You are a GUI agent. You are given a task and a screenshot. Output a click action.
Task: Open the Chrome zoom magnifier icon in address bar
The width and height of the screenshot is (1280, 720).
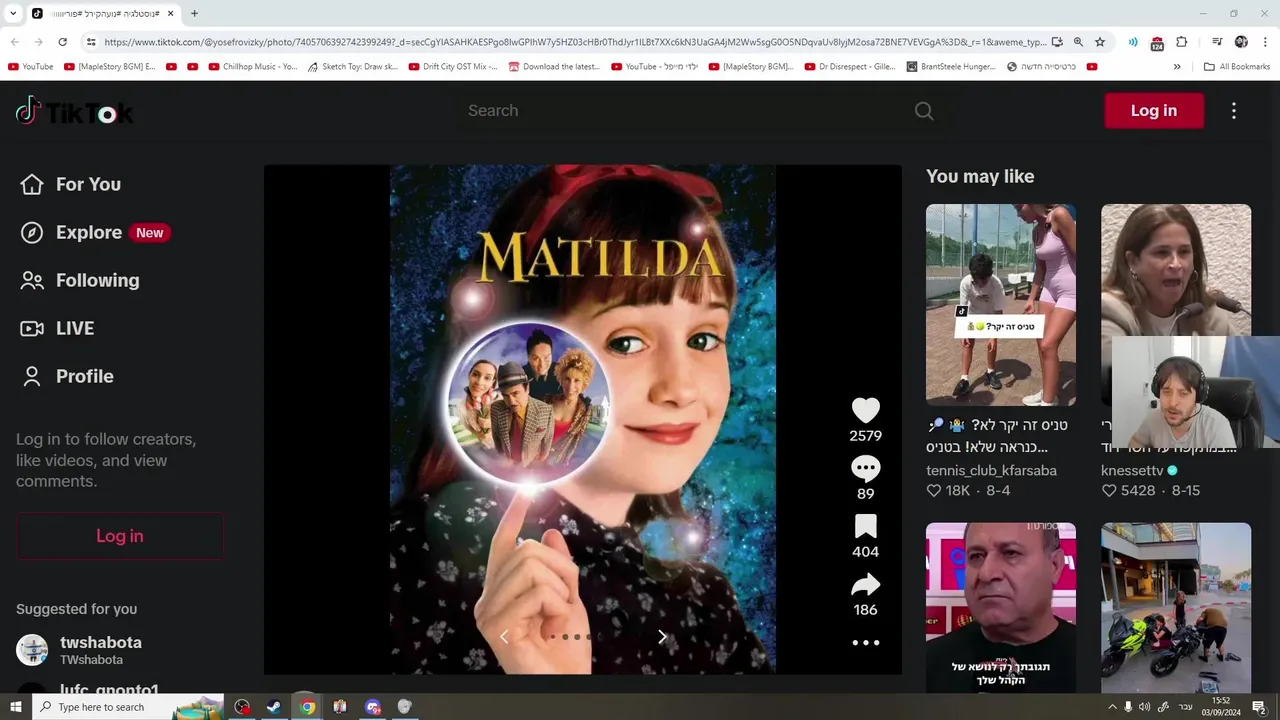[1078, 42]
